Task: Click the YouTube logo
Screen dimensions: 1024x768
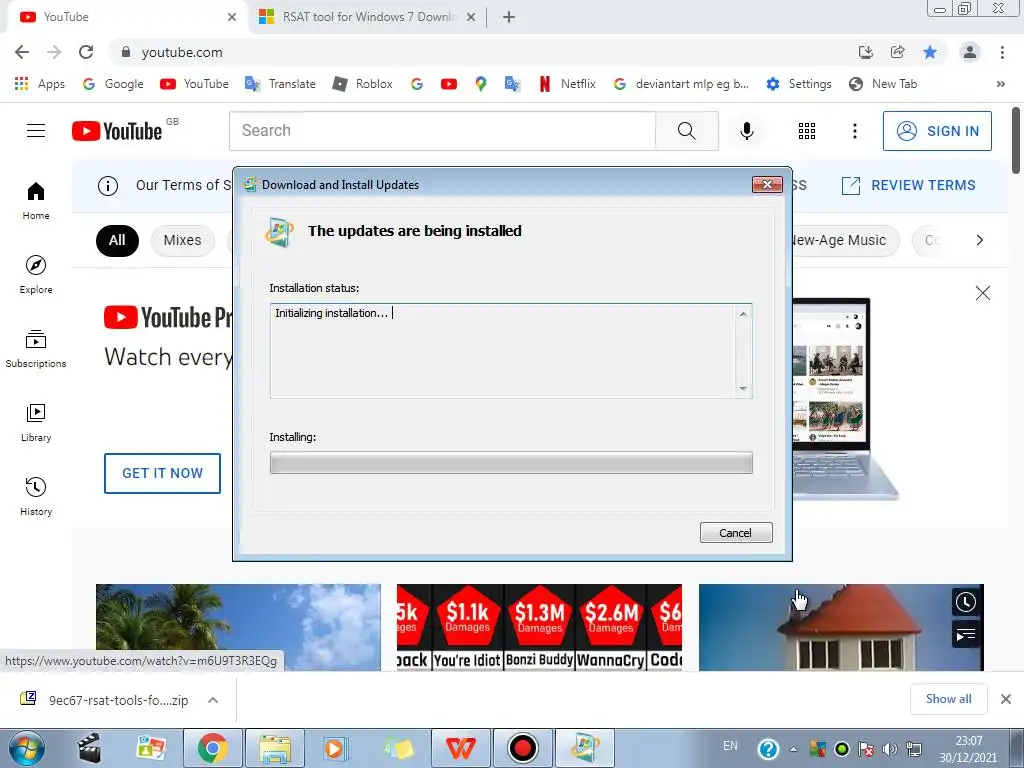Action: point(117,131)
